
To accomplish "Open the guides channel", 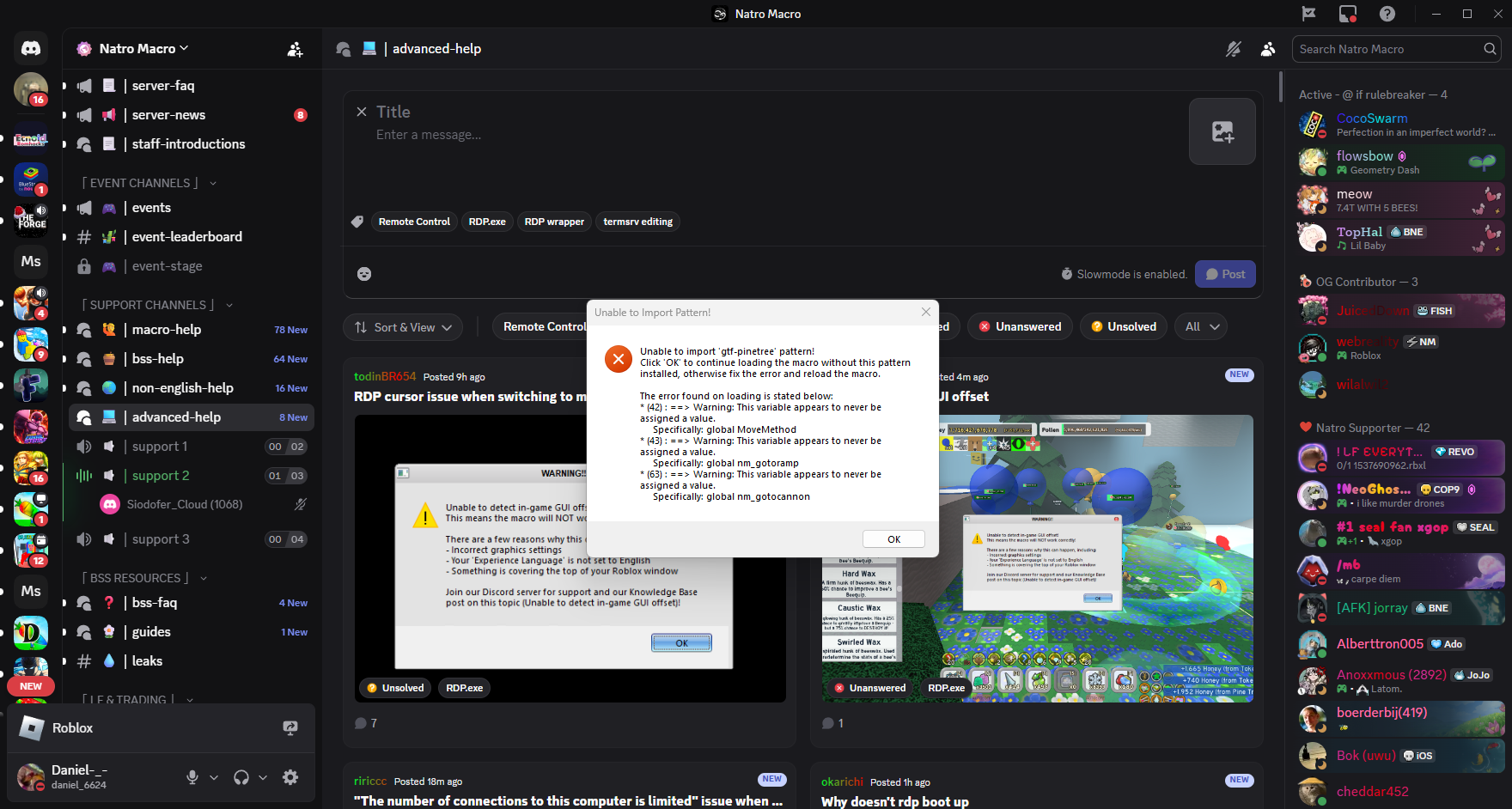I will click(x=191, y=632).
